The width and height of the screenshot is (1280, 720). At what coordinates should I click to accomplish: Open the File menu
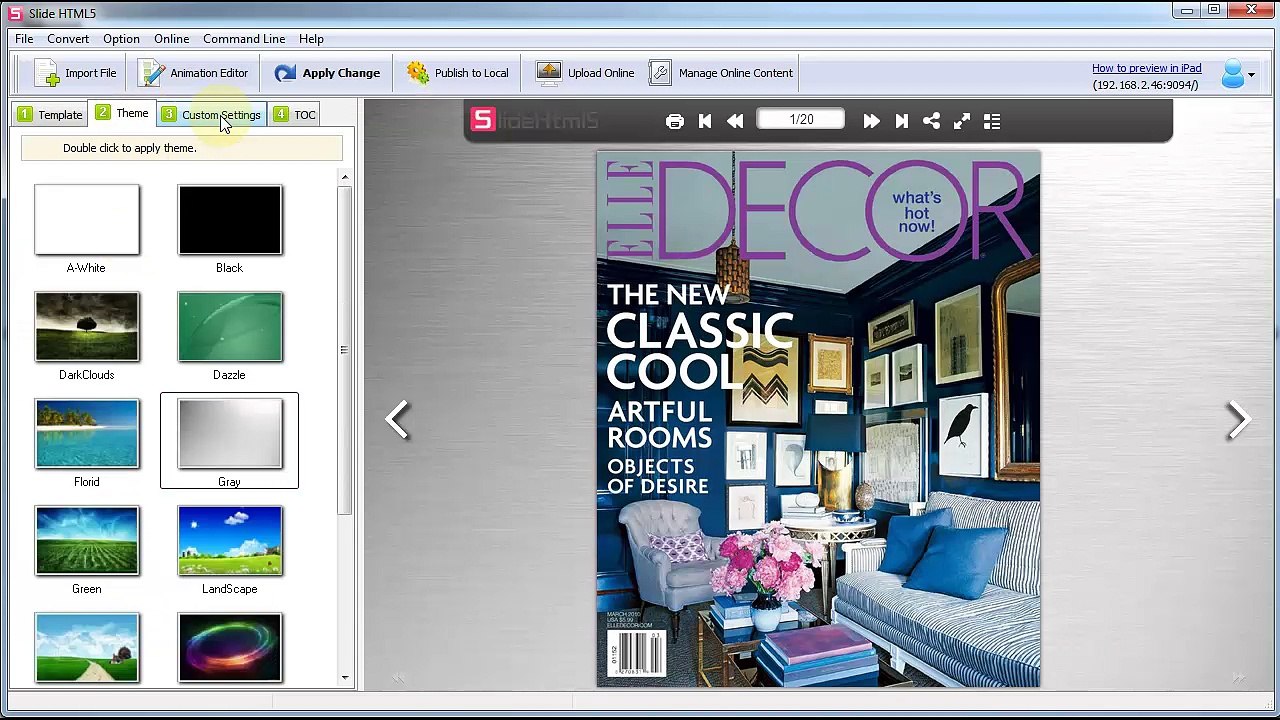pyautogui.click(x=24, y=39)
